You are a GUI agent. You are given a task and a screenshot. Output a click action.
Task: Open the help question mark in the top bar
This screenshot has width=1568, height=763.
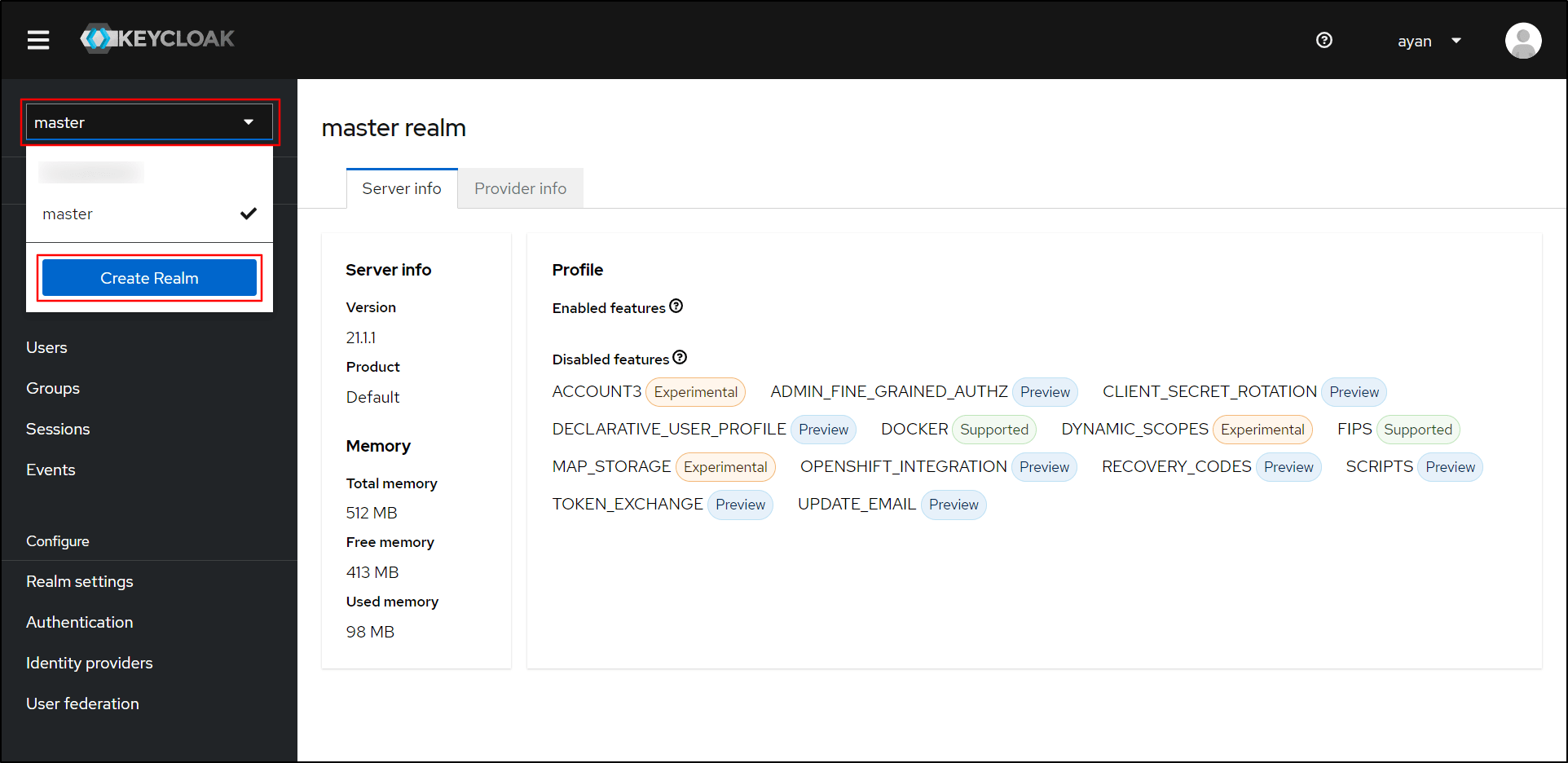point(1324,40)
